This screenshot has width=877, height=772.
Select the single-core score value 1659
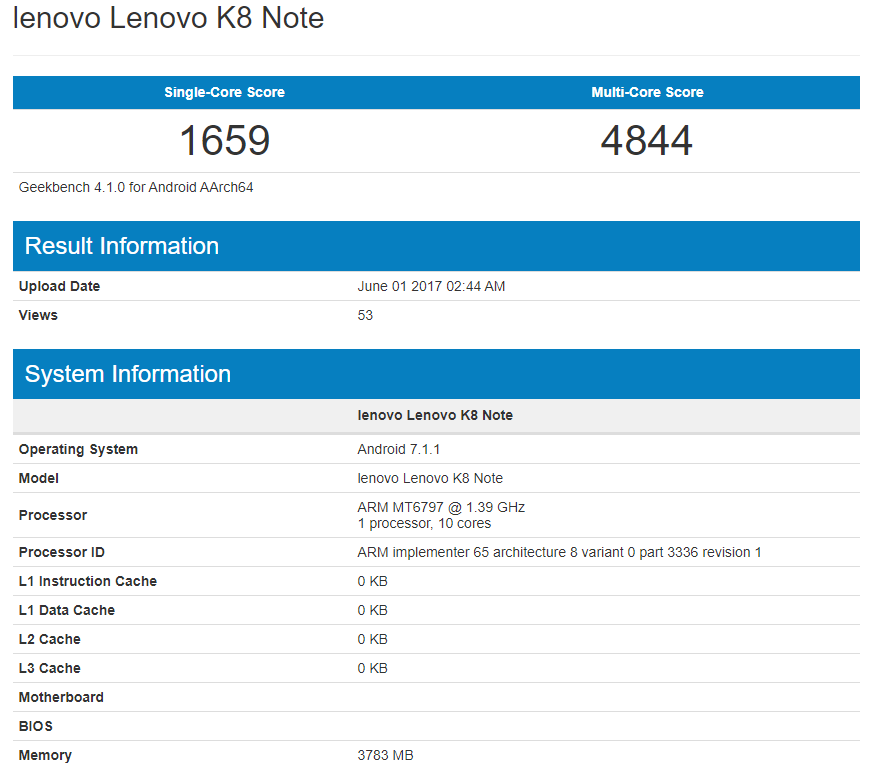tap(224, 140)
